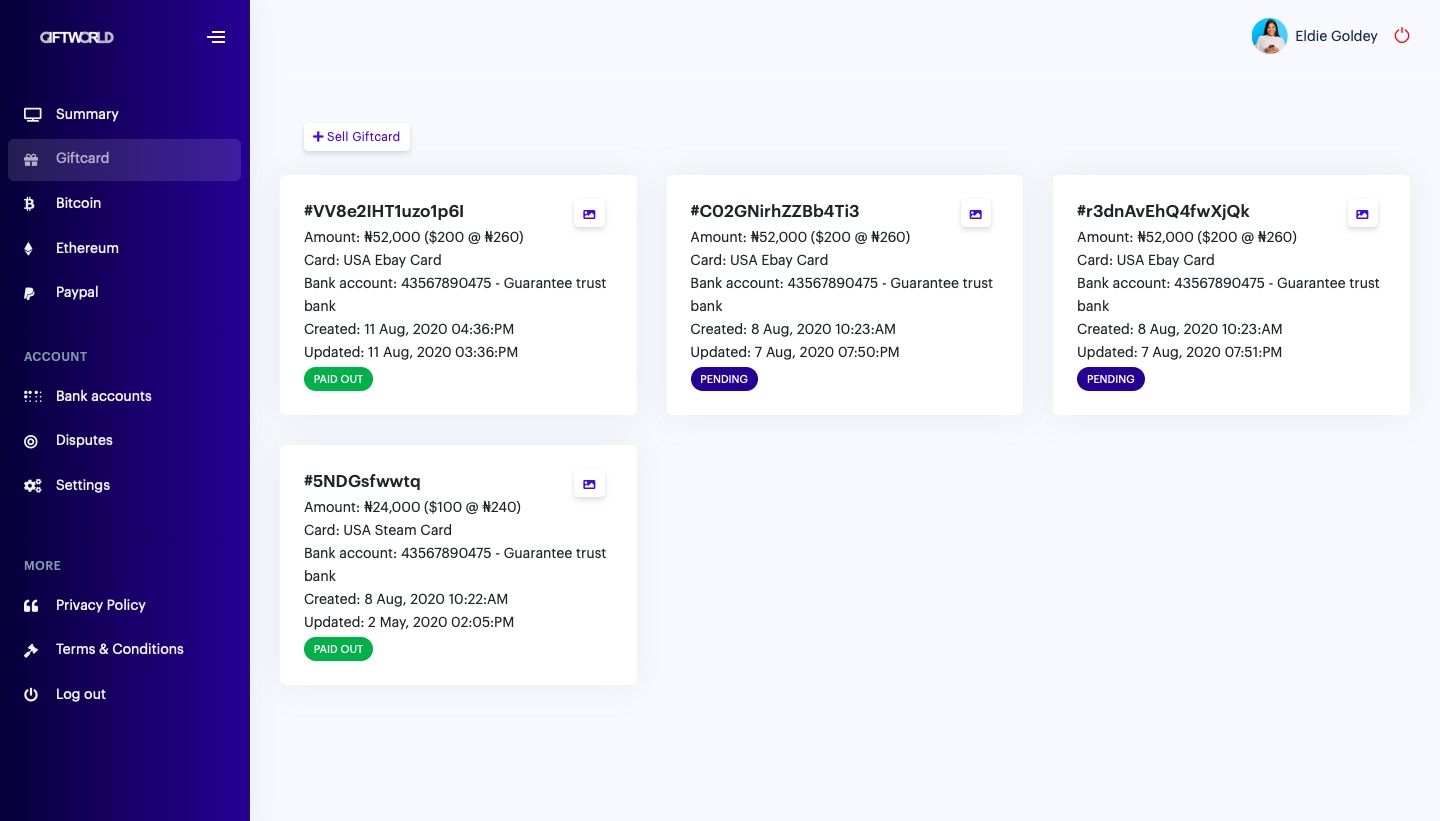Click the Ethereum diamond icon
1440x821 pixels.
[x=29, y=249]
